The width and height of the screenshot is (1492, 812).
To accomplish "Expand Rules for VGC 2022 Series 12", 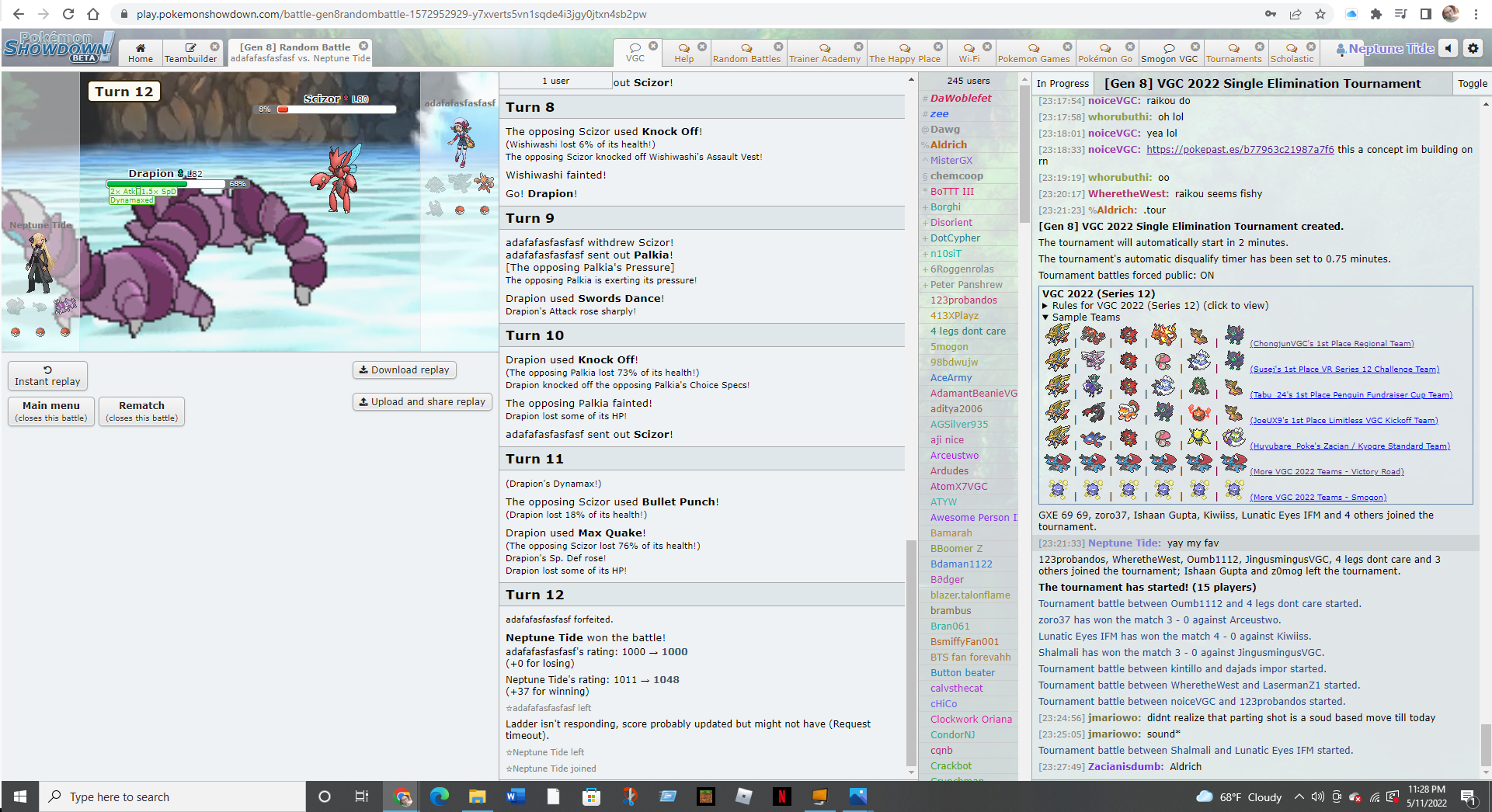I will click(x=1155, y=305).
